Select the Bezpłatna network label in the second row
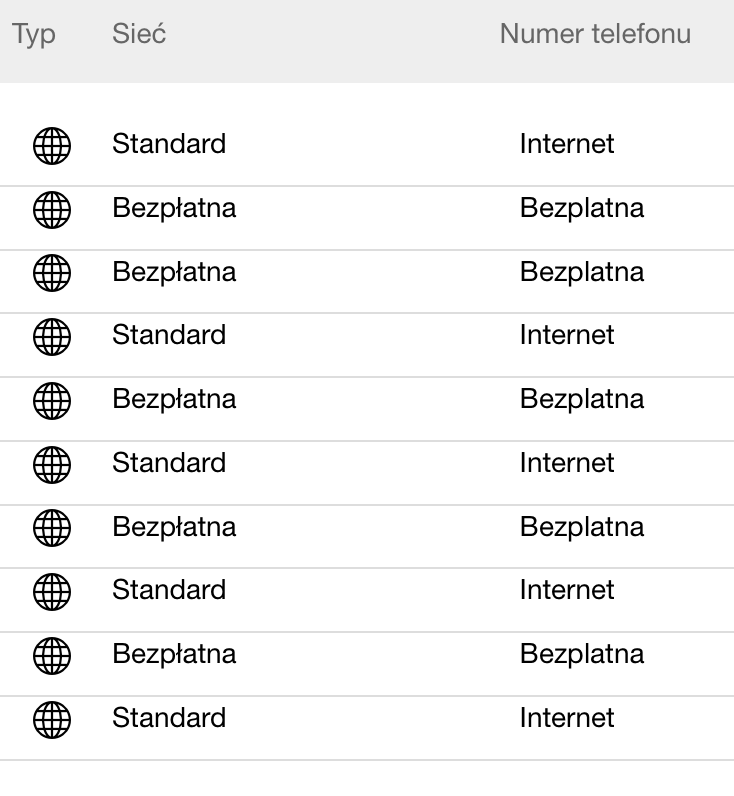This screenshot has width=734, height=796. [174, 208]
